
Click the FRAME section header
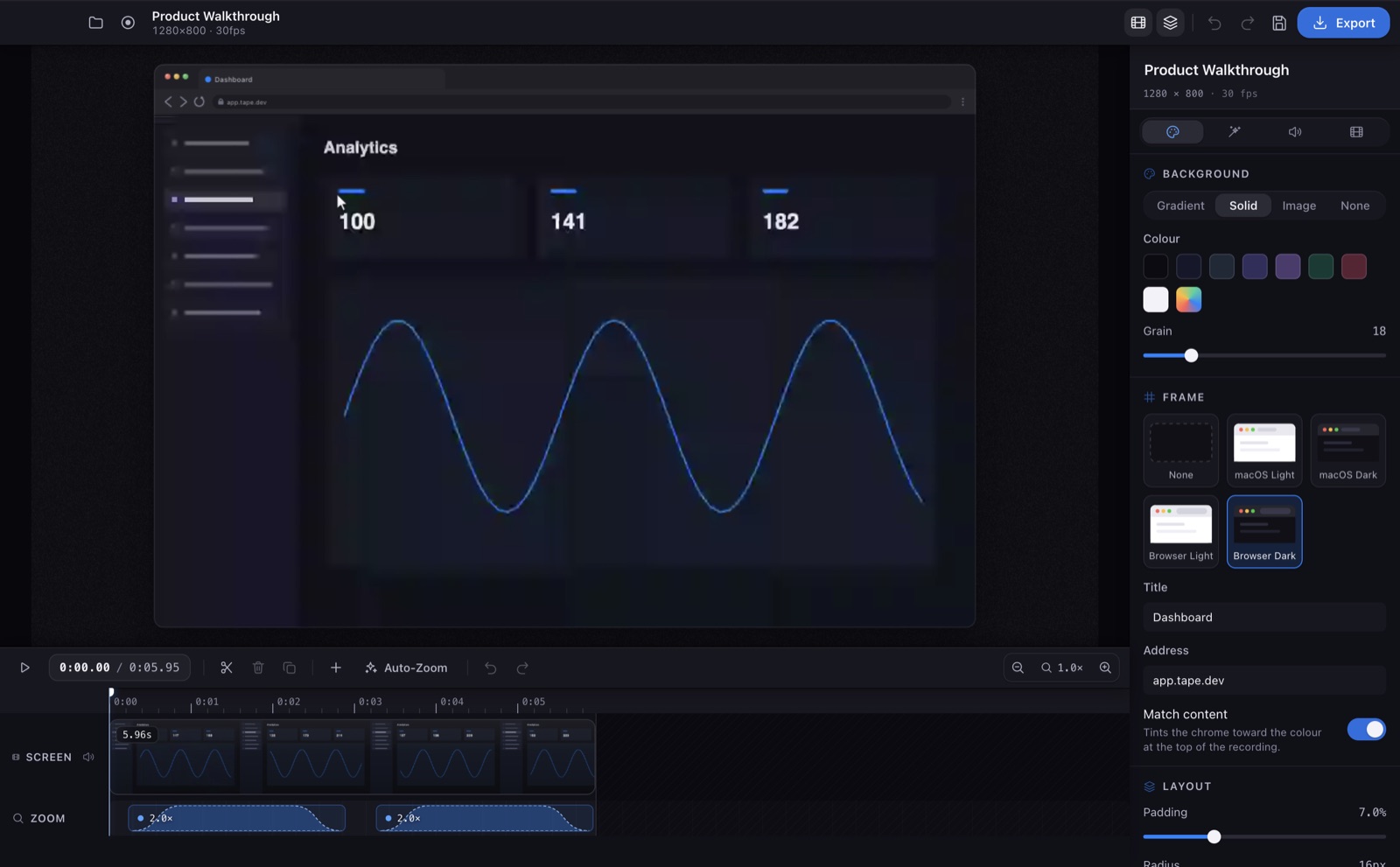1173,397
